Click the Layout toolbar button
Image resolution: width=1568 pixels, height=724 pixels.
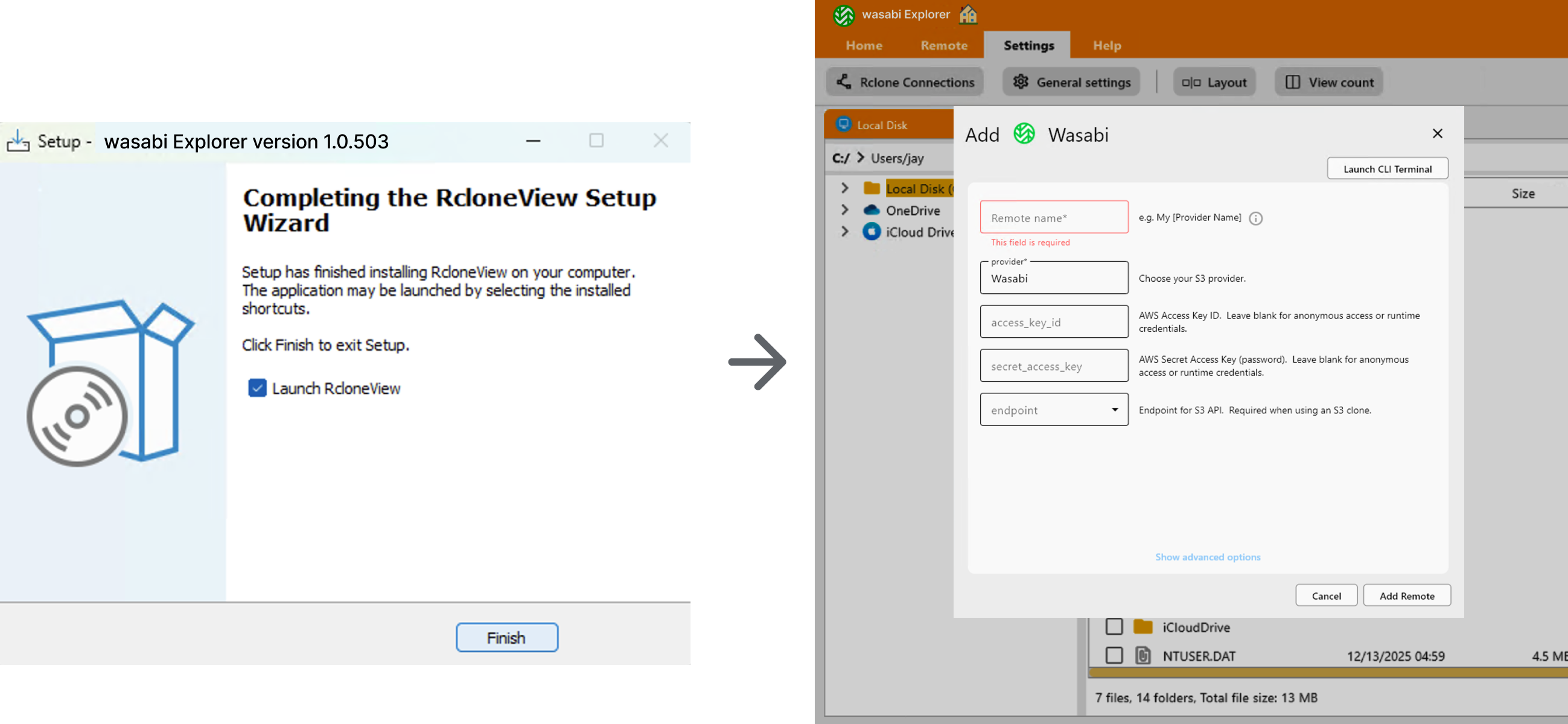click(1214, 82)
